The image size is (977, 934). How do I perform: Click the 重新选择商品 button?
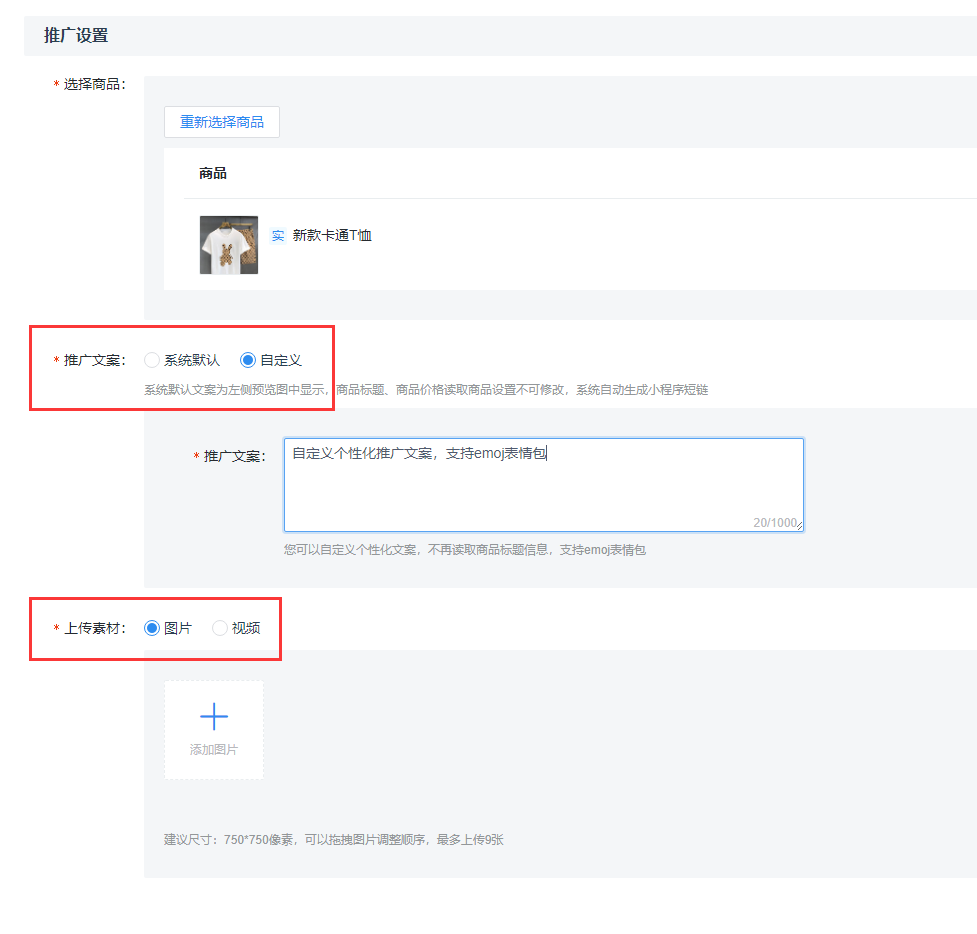tap(221, 122)
